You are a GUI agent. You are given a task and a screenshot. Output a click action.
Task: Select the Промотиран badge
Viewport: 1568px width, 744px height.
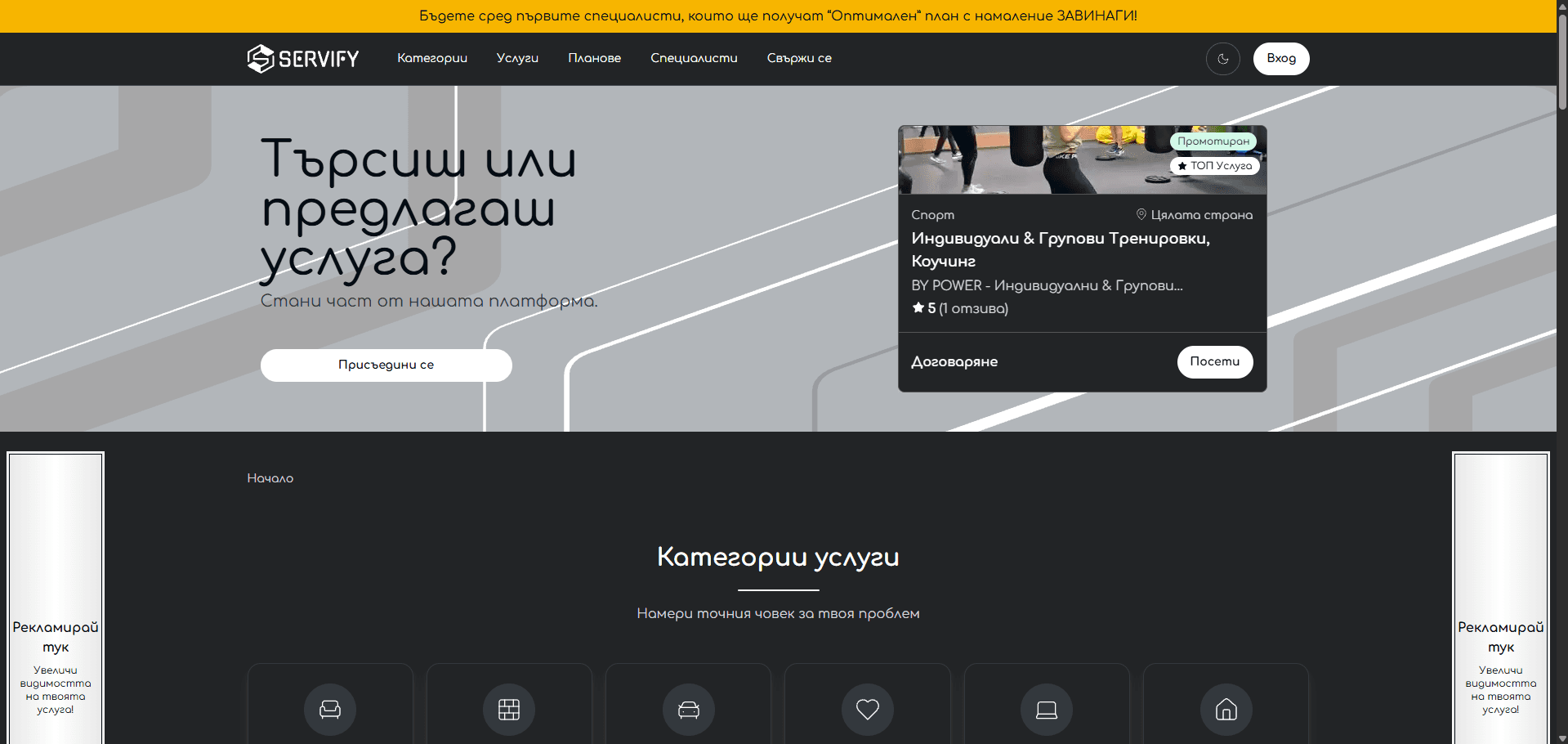(1213, 141)
